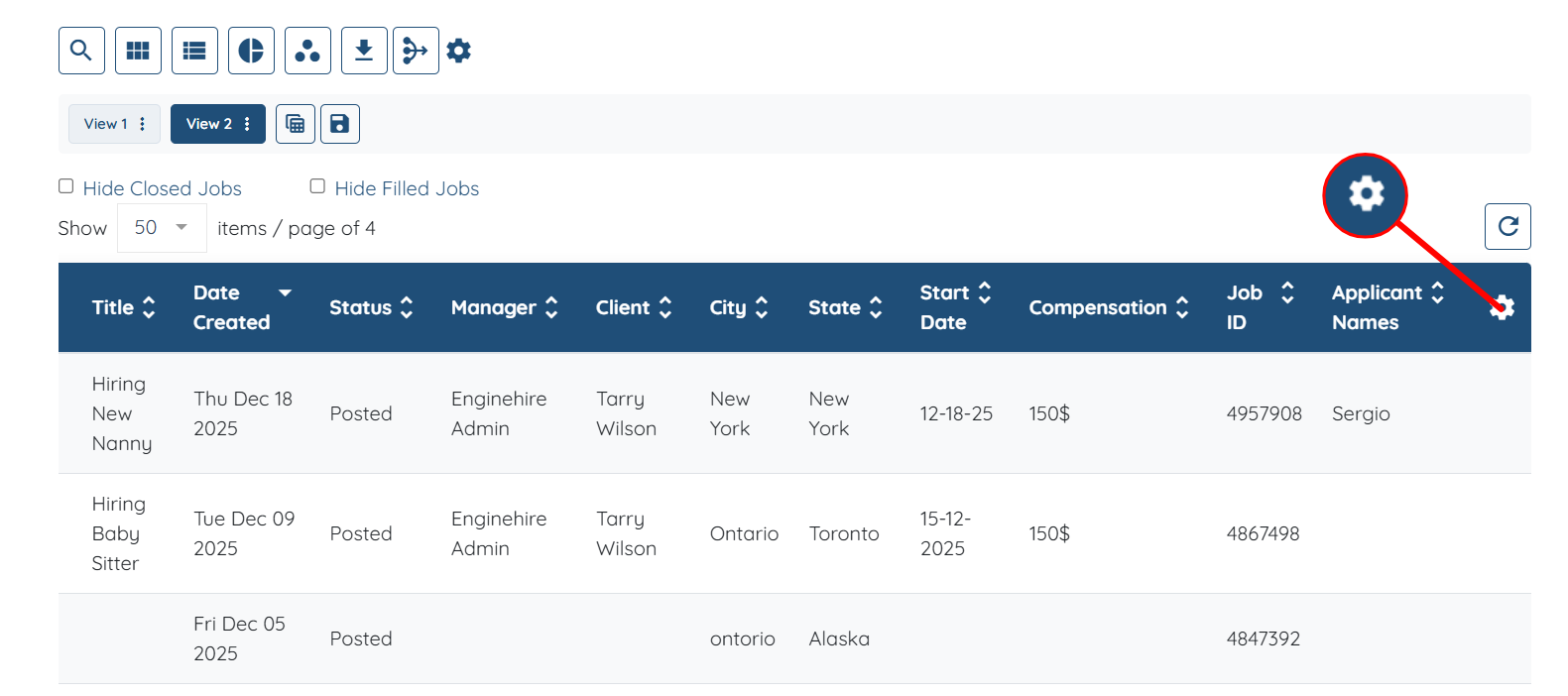Viewport: 1568px width, 696px height.
Task: Switch to the View 1 tab
Action: pos(105,124)
